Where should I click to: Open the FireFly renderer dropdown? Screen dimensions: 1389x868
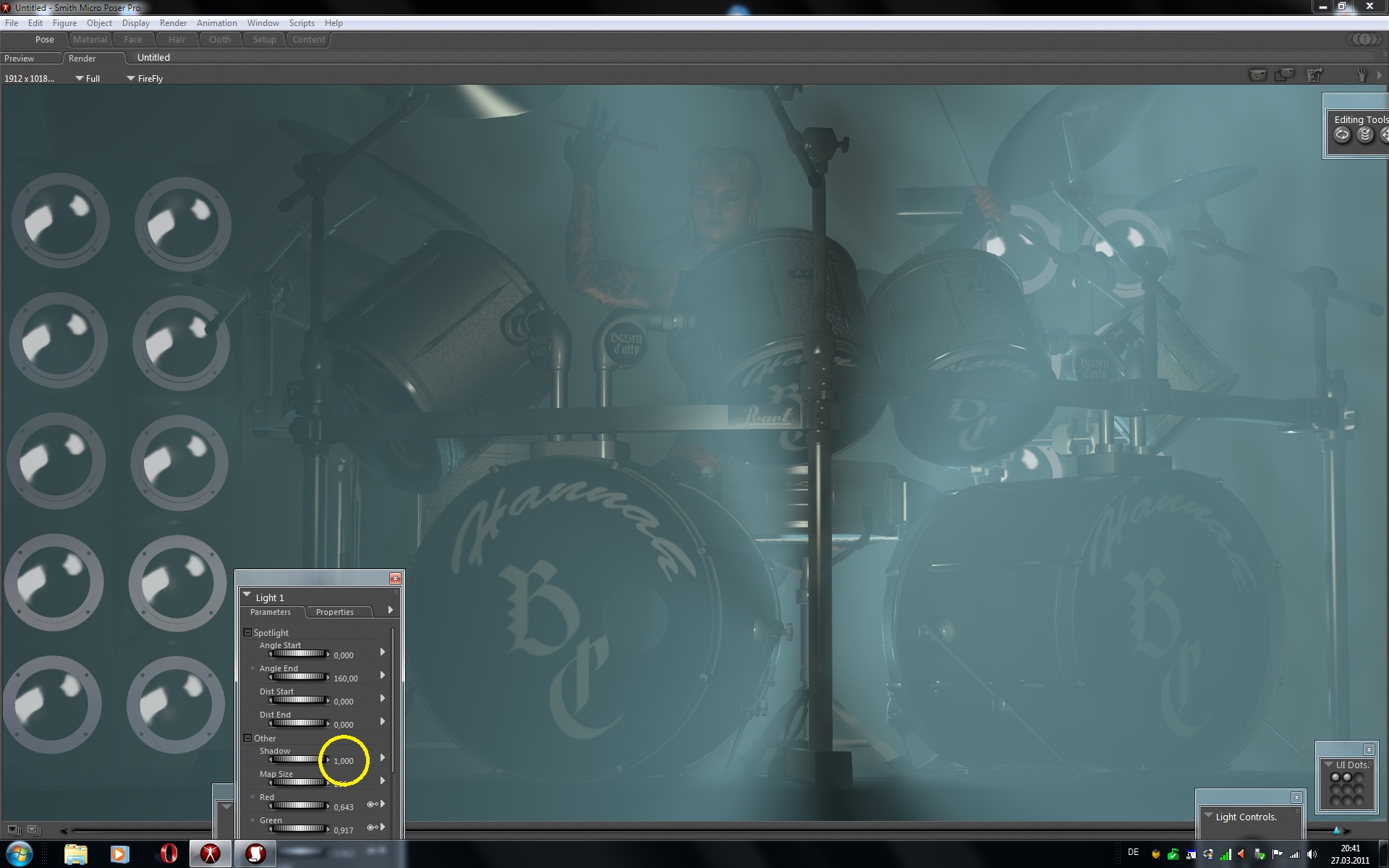coord(145,78)
